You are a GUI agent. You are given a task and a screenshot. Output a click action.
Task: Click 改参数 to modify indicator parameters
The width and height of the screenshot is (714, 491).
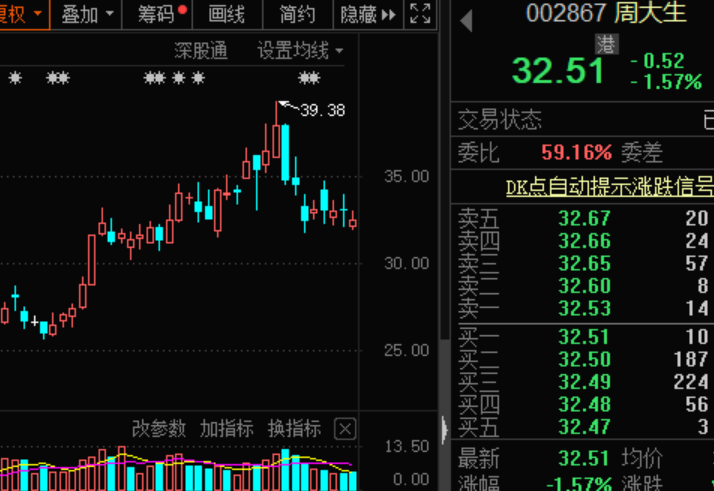coord(159,429)
